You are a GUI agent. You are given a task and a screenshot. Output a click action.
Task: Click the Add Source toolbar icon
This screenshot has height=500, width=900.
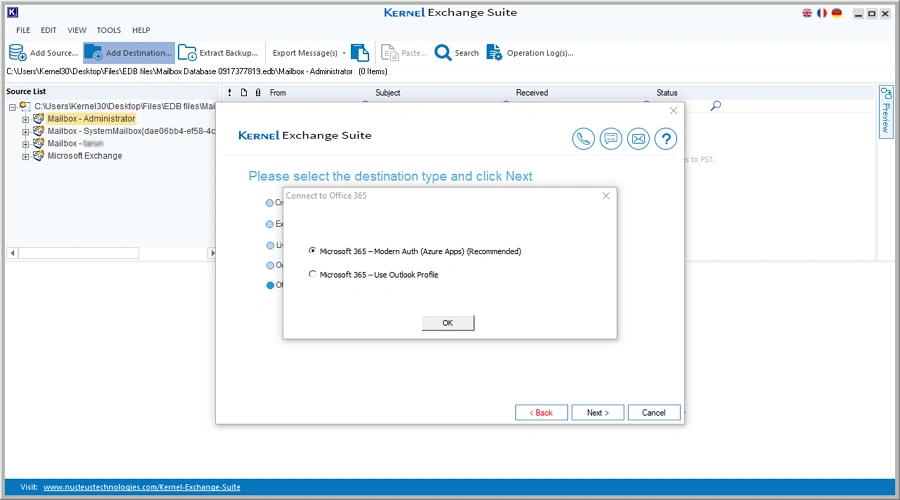click(x=17, y=53)
